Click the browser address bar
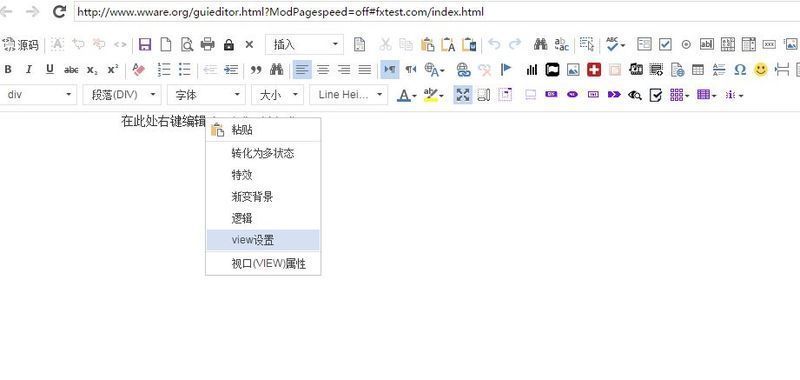Screen dimensions: 800x380 pos(437,12)
